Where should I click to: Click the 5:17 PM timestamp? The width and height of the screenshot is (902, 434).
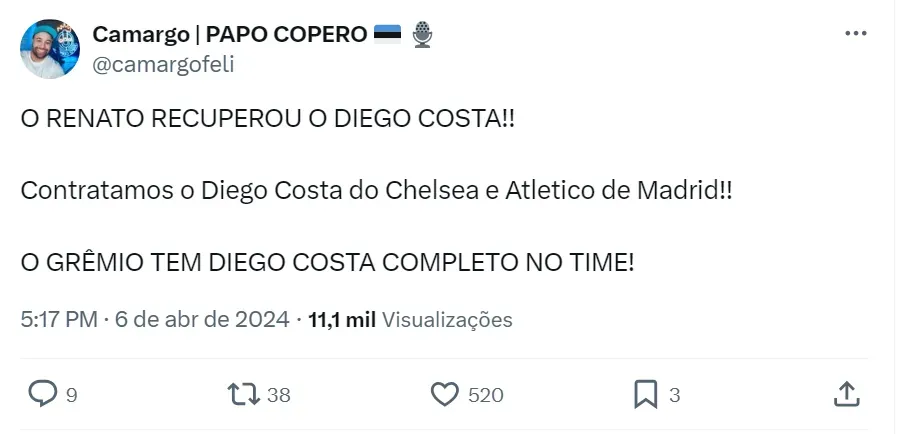(59, 320)
